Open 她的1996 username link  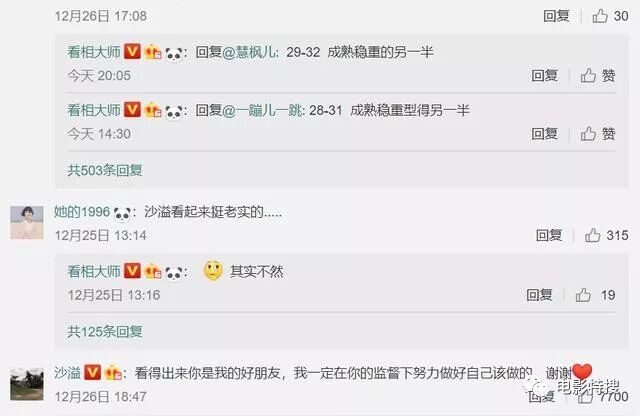[82, 212]
